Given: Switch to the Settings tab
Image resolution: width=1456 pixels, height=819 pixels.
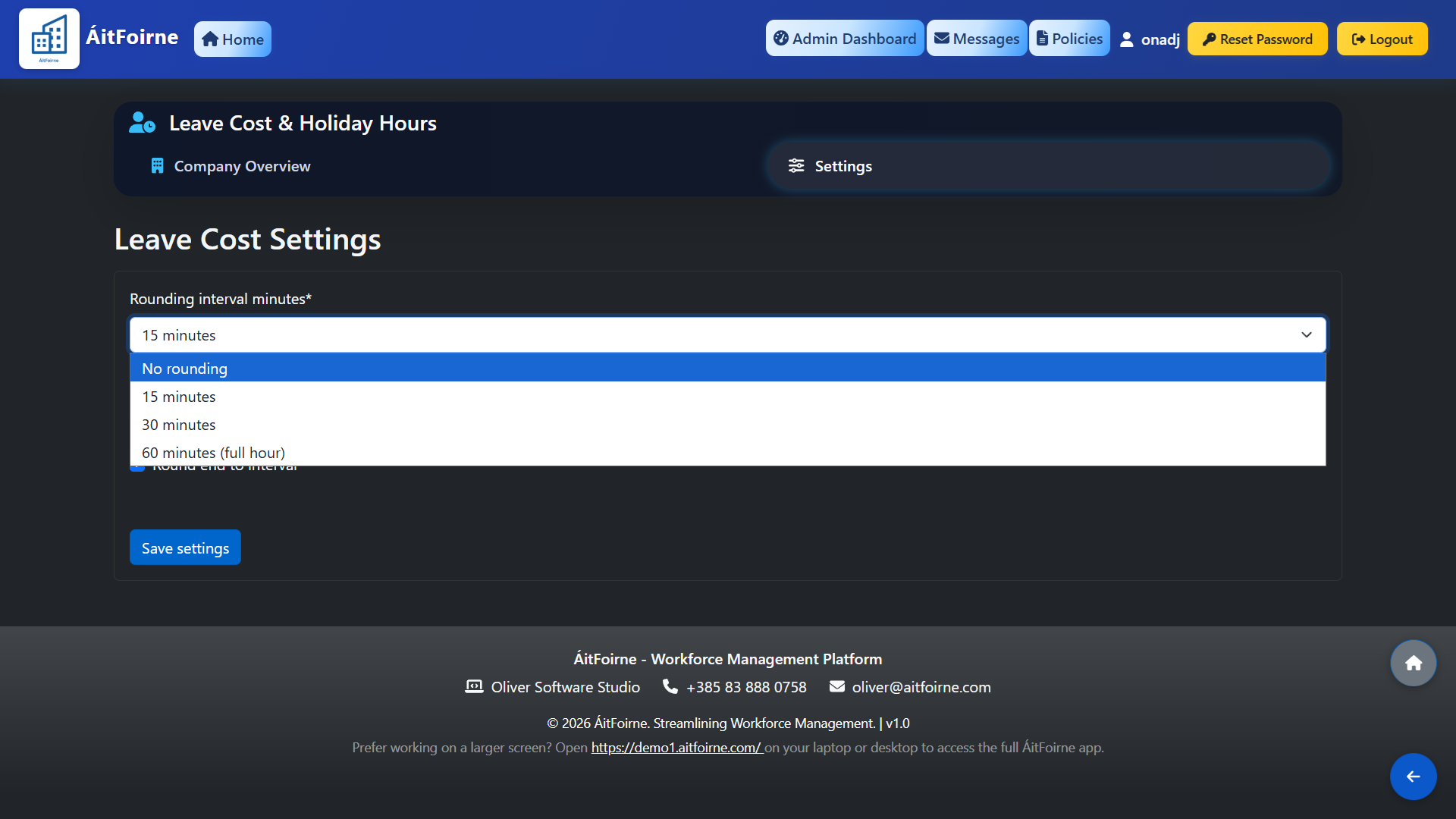Looking at the screenshot, I should 1050,166.
